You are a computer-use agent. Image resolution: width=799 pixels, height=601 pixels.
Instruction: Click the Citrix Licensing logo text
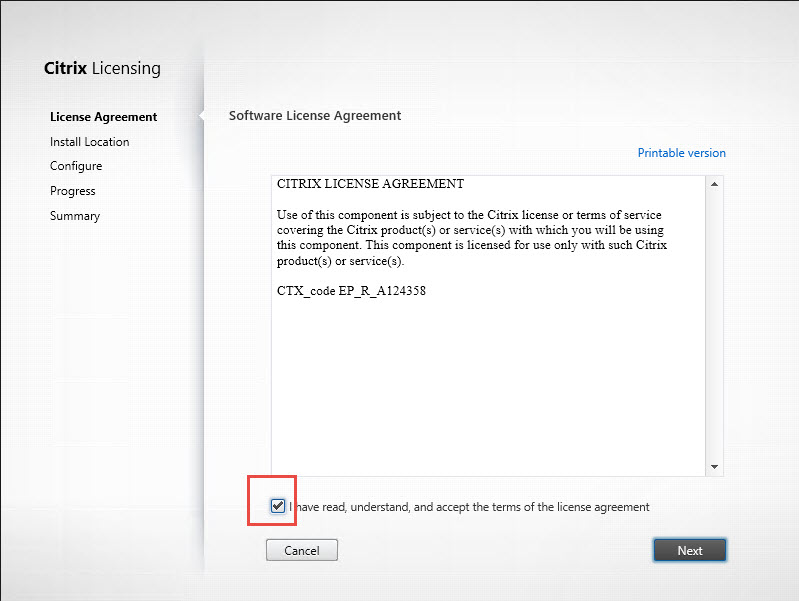pos(102,68)
